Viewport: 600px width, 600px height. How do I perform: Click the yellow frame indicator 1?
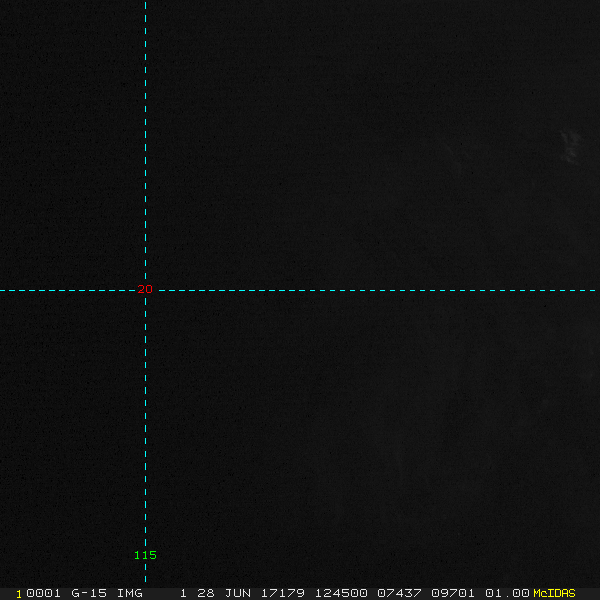19,594
